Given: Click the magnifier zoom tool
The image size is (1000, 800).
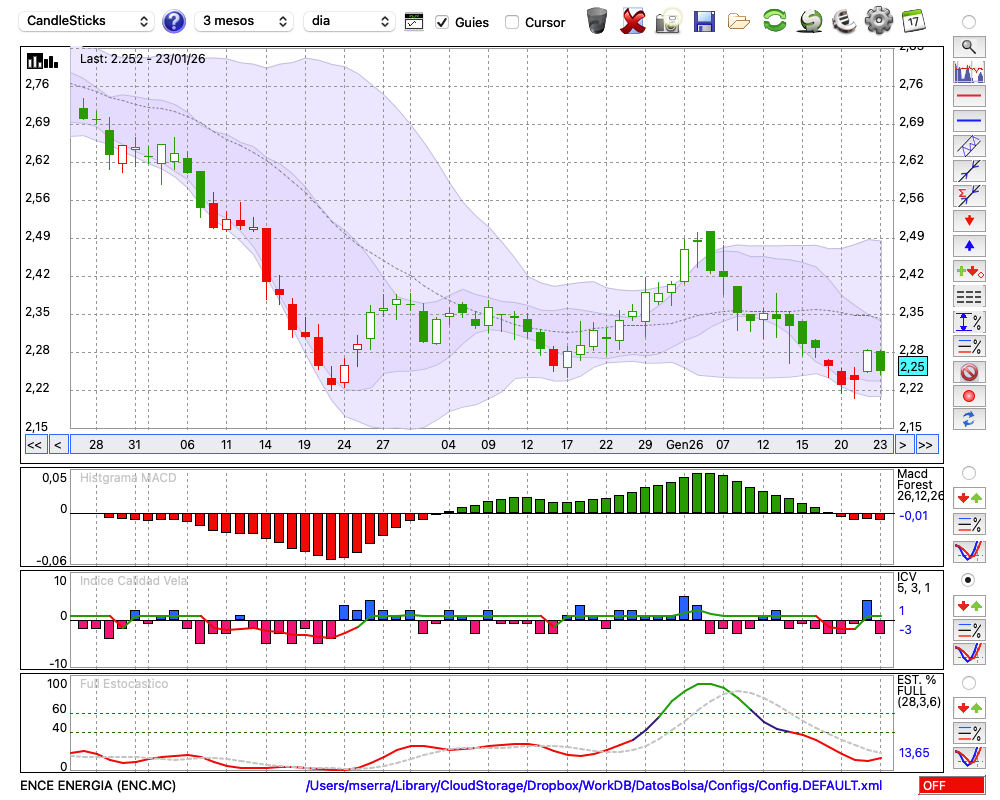Looking at the screenshot, I should click(968, 46).
